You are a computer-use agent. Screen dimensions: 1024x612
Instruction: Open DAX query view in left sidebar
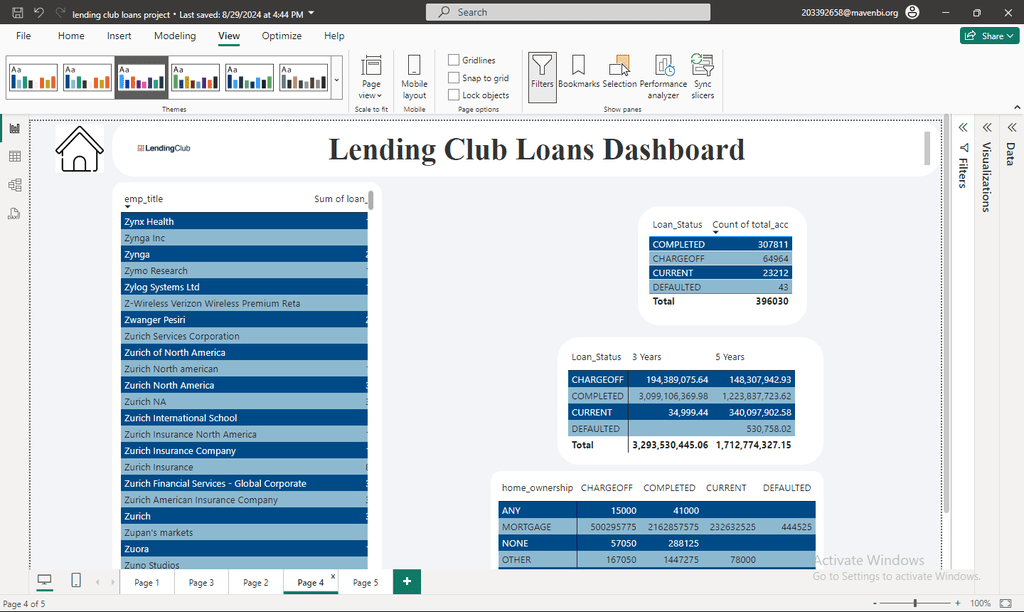(14, 214)
